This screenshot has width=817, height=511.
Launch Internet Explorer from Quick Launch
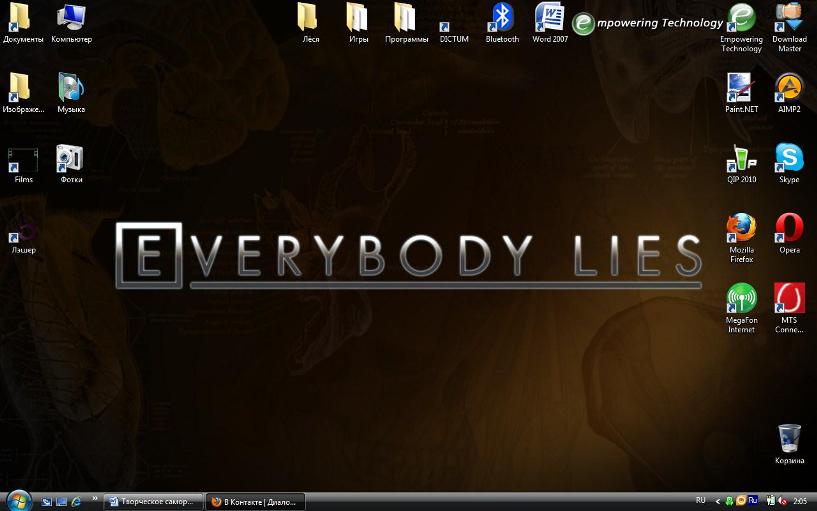pos(76,502)
